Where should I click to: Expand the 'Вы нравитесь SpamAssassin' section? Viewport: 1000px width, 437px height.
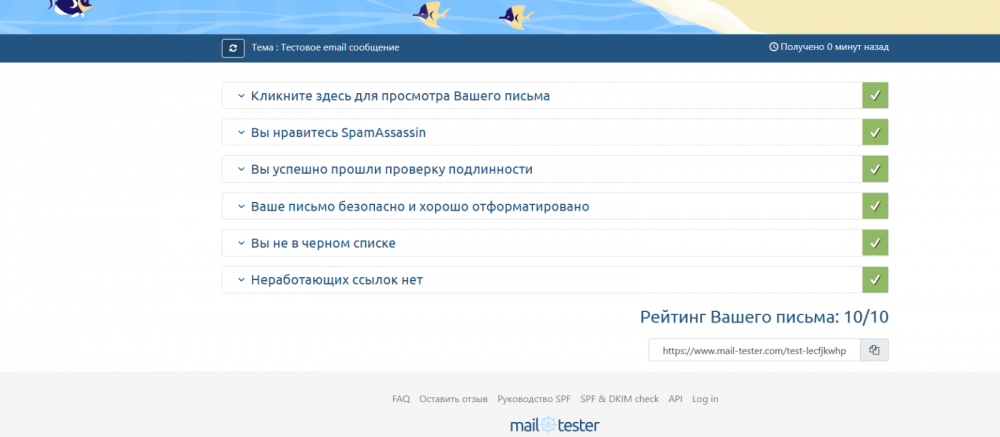point(344,132)
